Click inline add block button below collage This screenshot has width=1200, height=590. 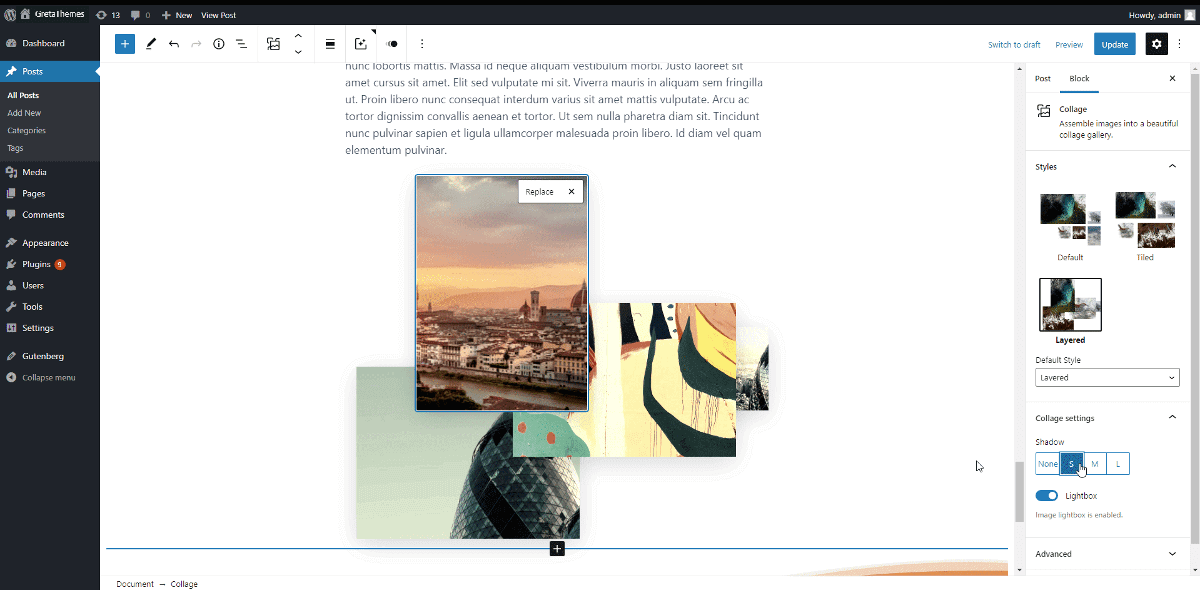click(x=557, y=548)
